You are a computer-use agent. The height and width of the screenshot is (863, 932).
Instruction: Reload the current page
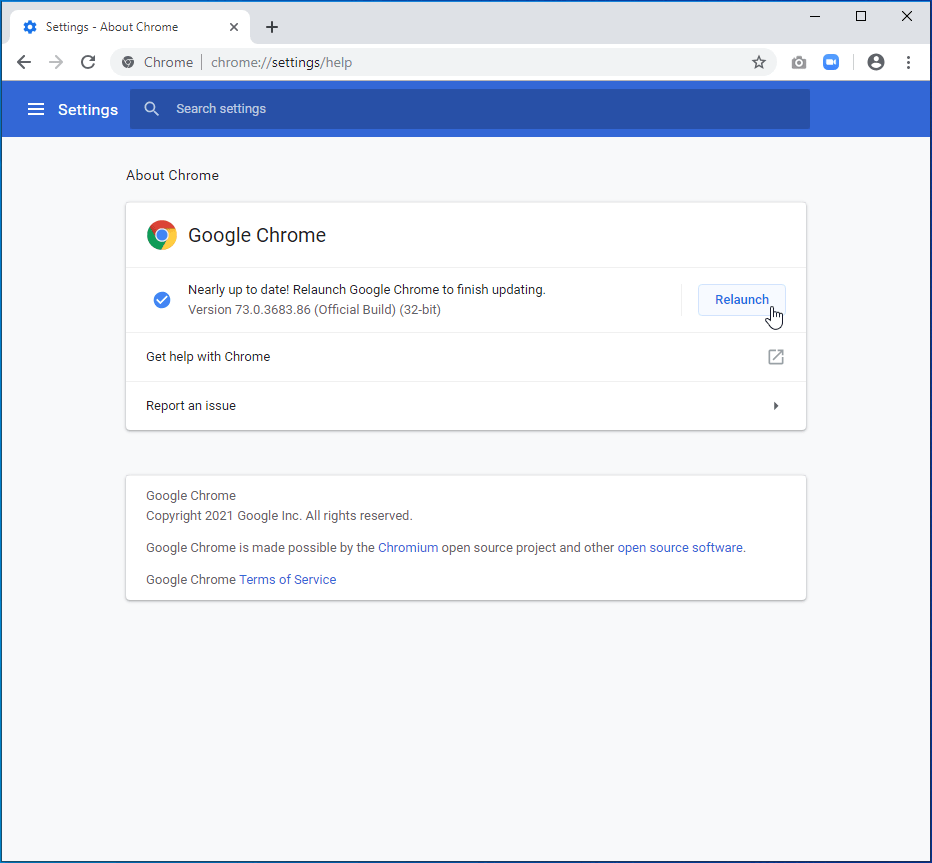(88, 62)
